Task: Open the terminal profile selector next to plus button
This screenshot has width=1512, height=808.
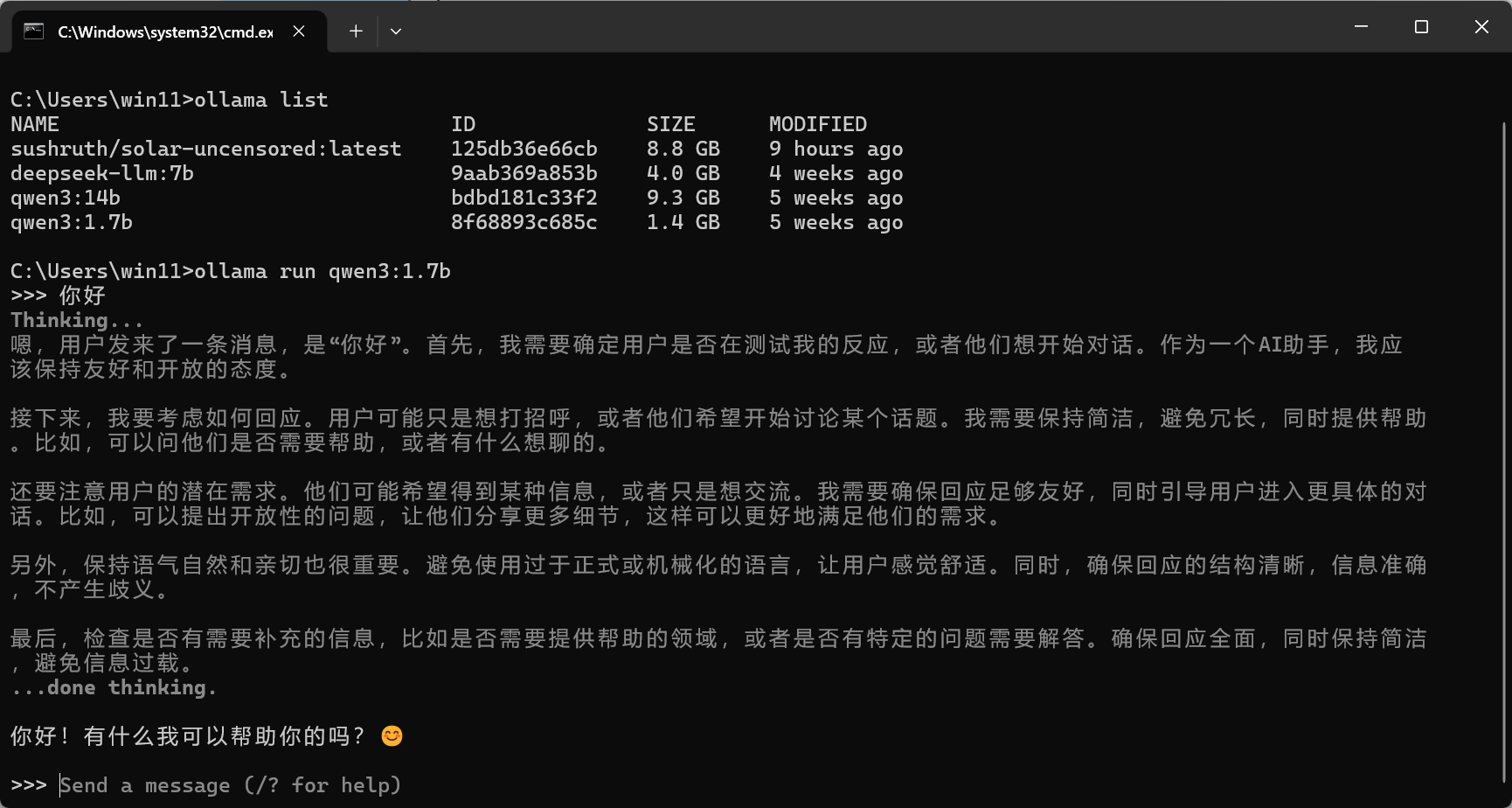Action: pos(395,30)
